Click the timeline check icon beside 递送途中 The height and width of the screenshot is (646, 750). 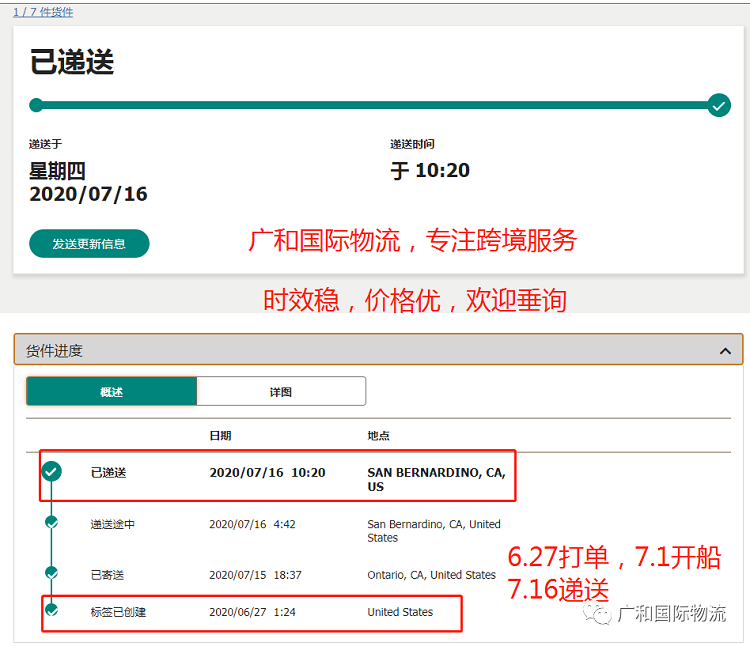coord(52,522)
